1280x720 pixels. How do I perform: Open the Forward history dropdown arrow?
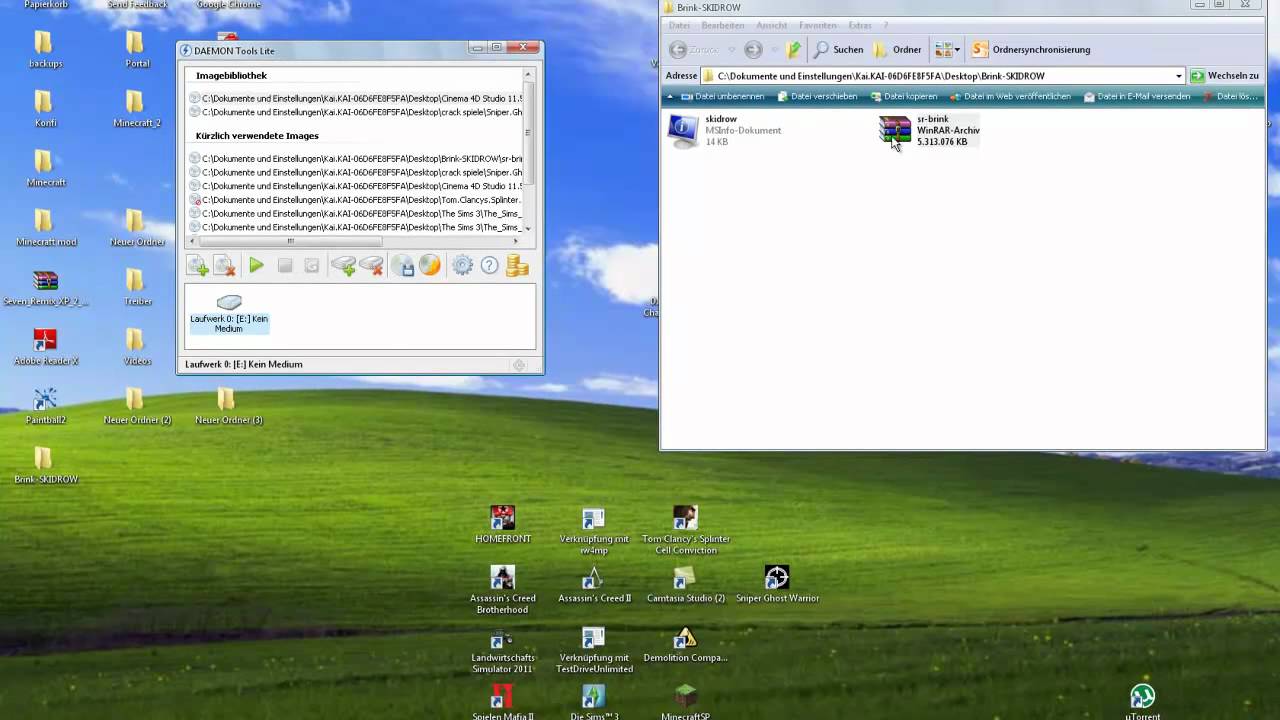click(x=773, y=49)
